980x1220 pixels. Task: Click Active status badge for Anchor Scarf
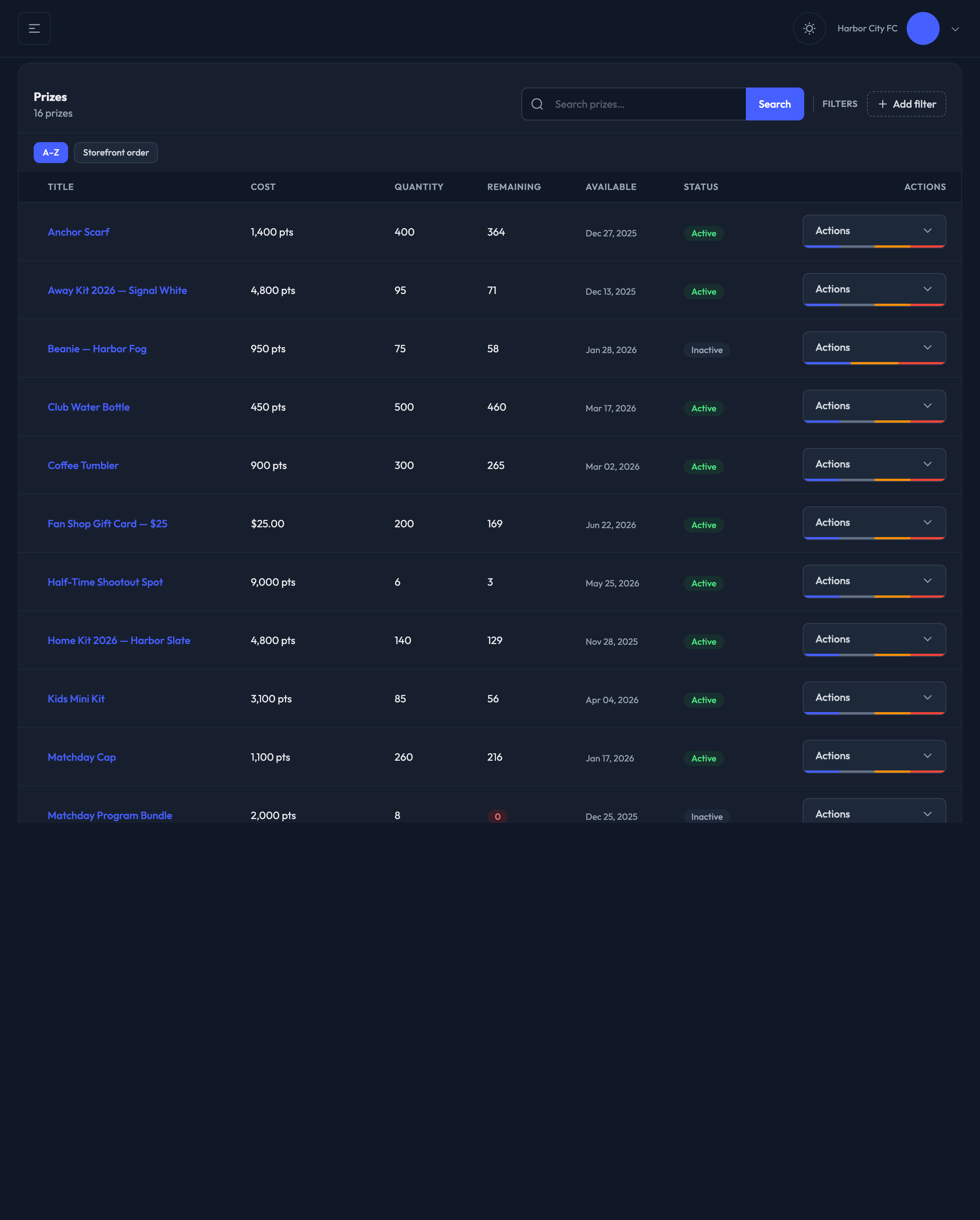pos(703,233)
